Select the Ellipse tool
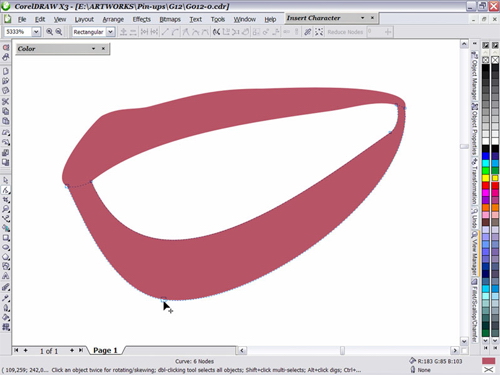 (x=6, y=247)
